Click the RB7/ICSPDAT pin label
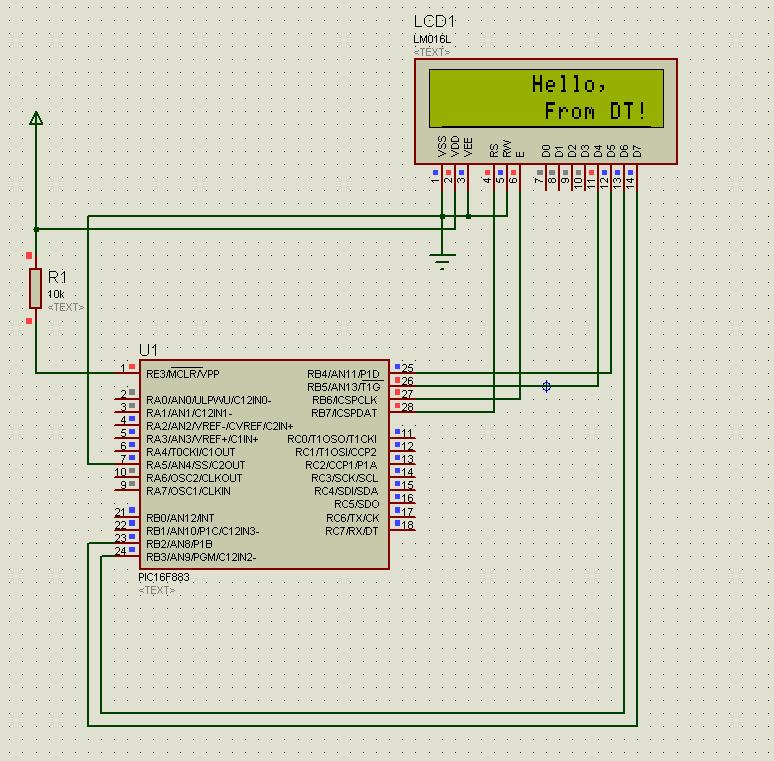 point(344,413)
